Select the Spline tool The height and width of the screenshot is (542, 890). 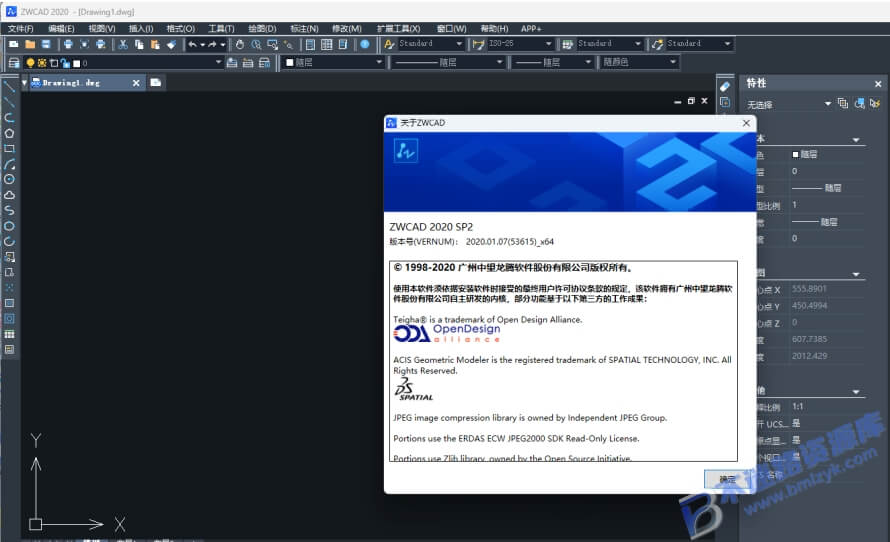[9, 211]
